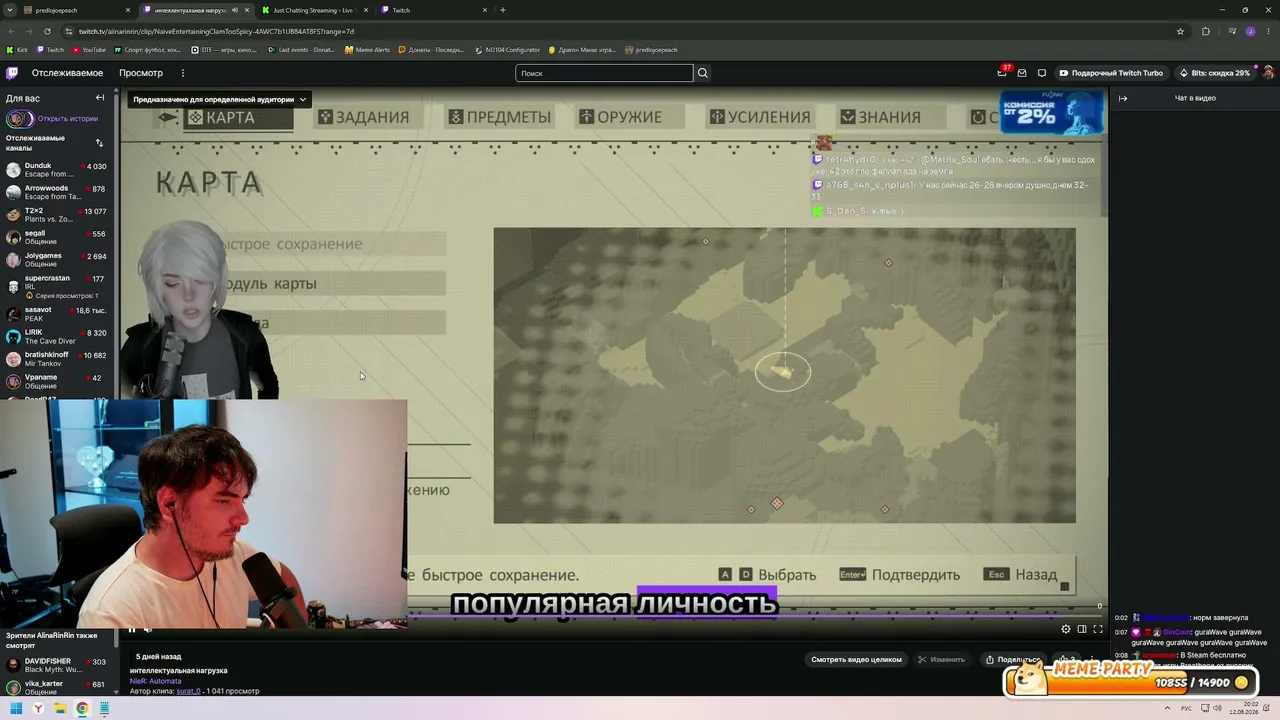Collapse the Для вас sidebar
Viewport: 1280px width, 720px height.
tap(100, 98)
